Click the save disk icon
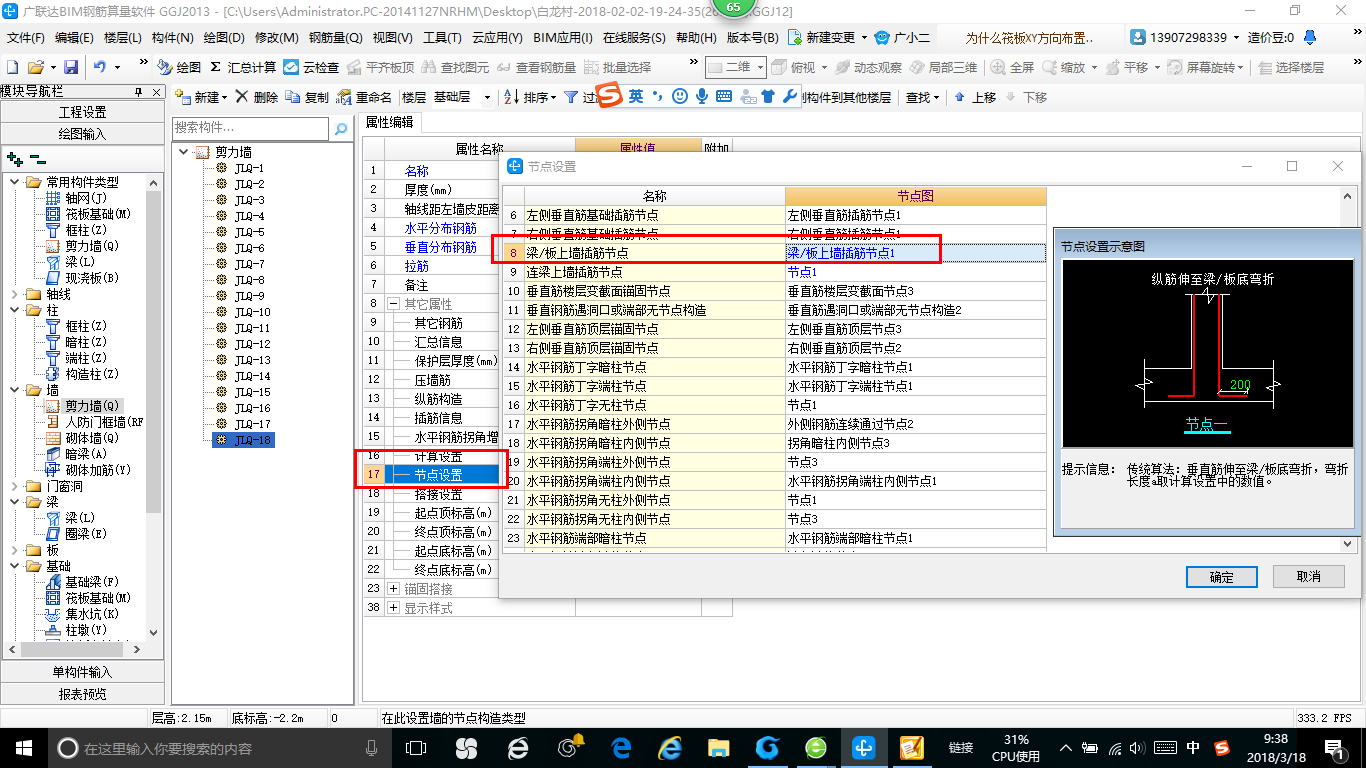Image resolution: width=1366 pixels, height=768 pixels. pyautogui.click(x=71, y=67)
